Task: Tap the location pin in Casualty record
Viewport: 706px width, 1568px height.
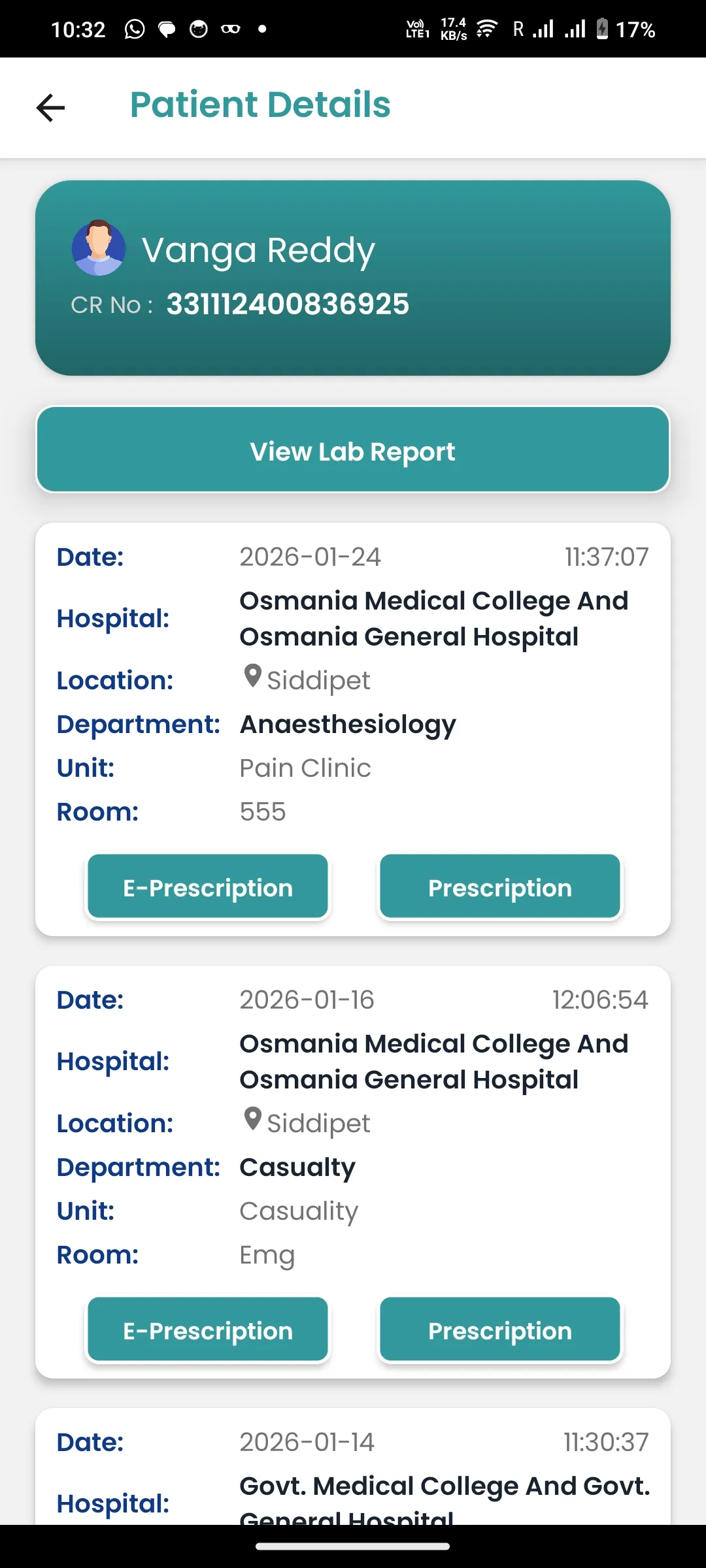Action: [252, 1120]
